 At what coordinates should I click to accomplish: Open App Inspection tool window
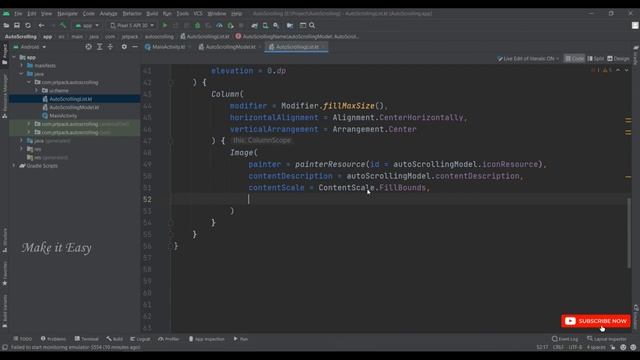tap(207, 339)
